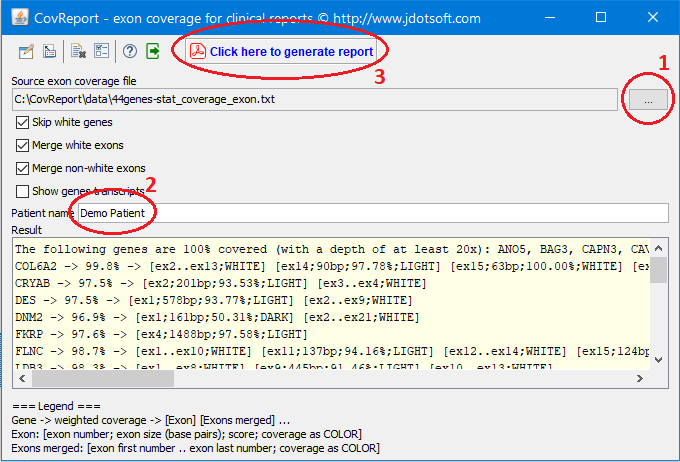Maximize the CovReport window
This screenshot has height=462, width=680.
coord(601,17)
